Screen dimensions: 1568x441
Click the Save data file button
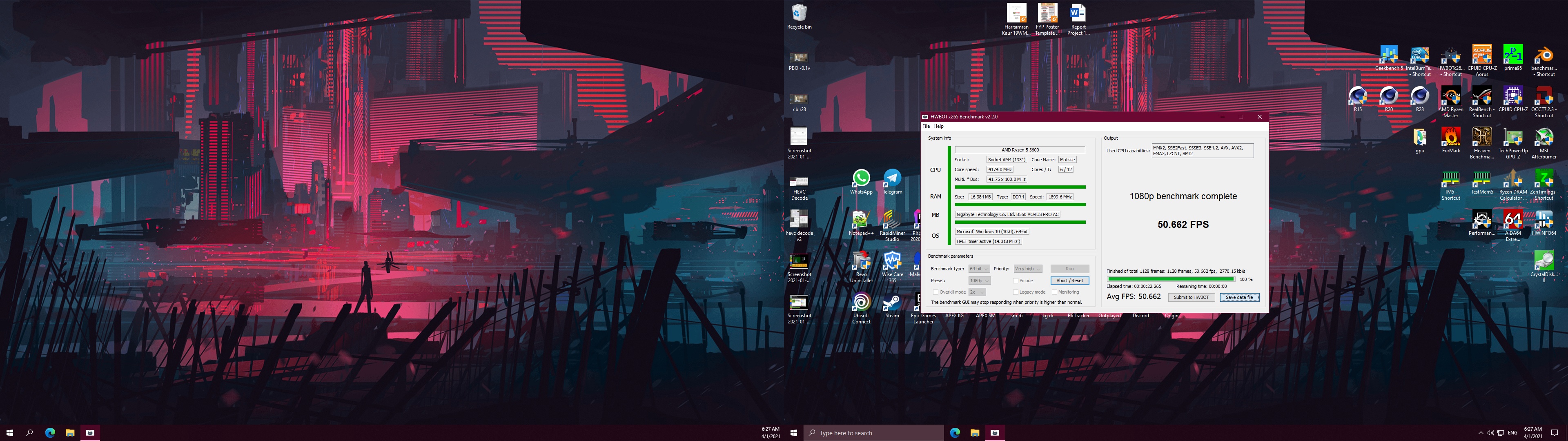point(1239,297)
